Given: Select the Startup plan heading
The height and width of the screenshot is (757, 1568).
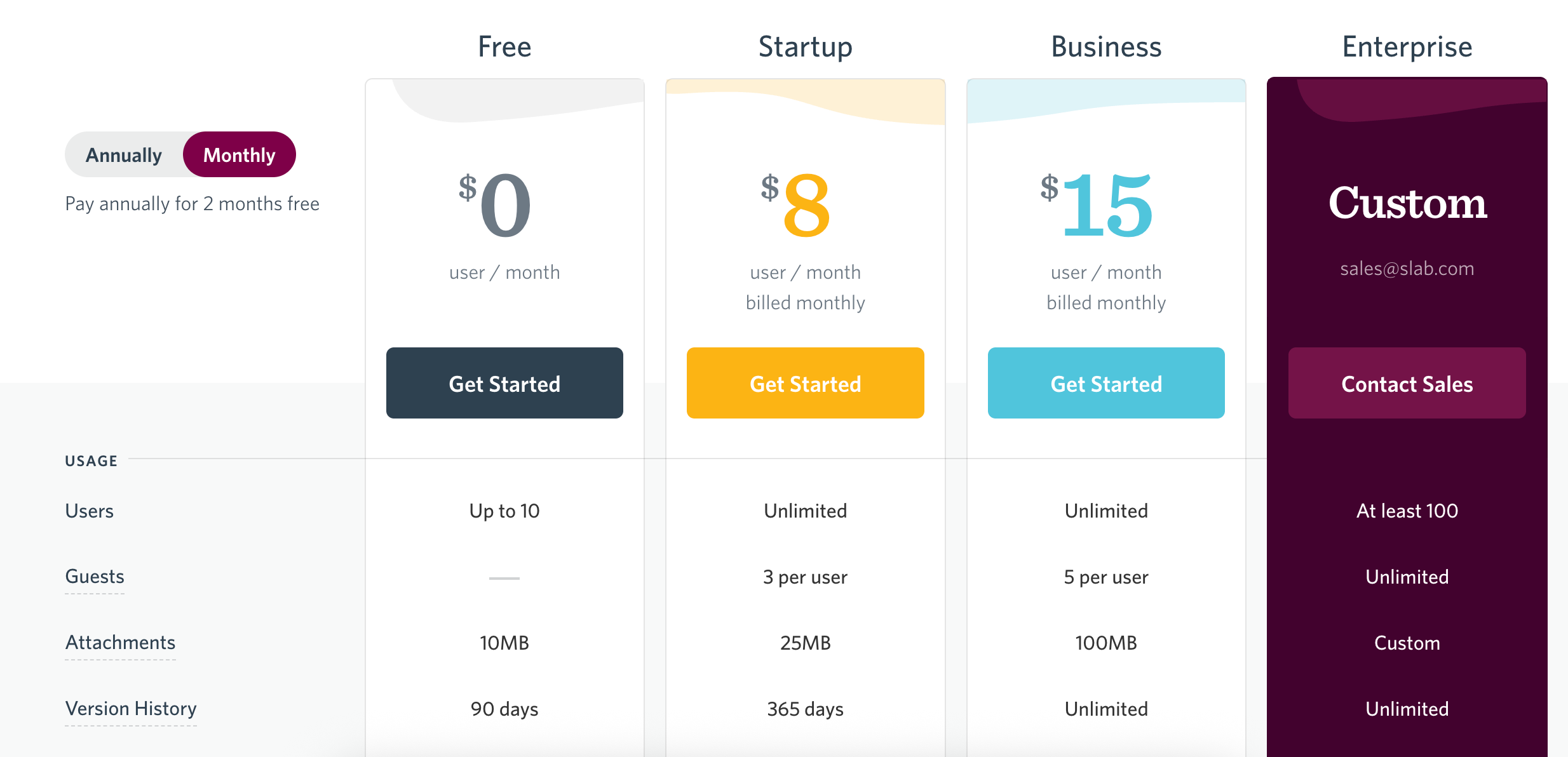Looking at the screenshot, I should (x=805, y=47).
